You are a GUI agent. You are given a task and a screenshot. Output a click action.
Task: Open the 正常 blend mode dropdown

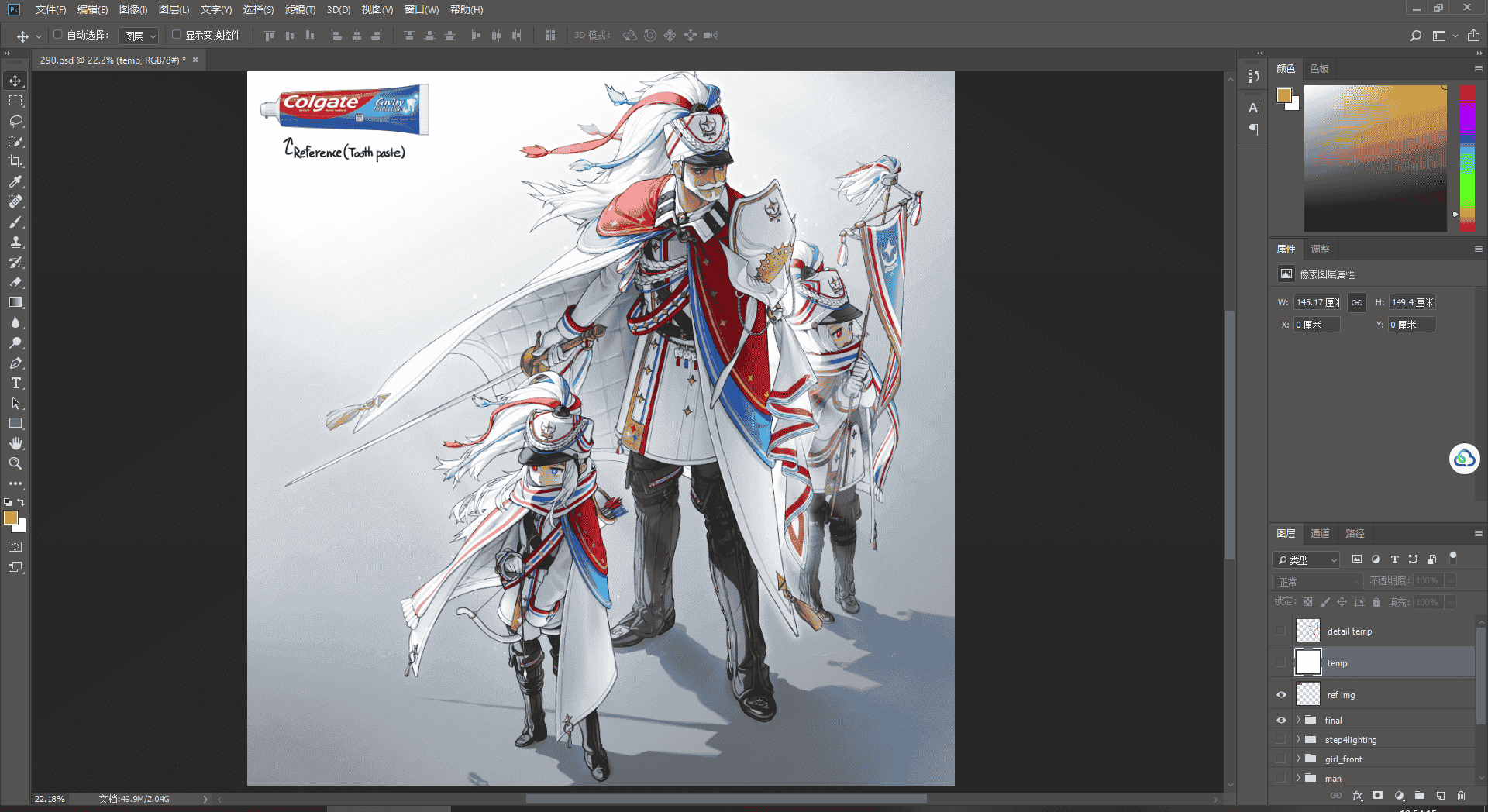pyautogui.click(x=1317, y=581)
